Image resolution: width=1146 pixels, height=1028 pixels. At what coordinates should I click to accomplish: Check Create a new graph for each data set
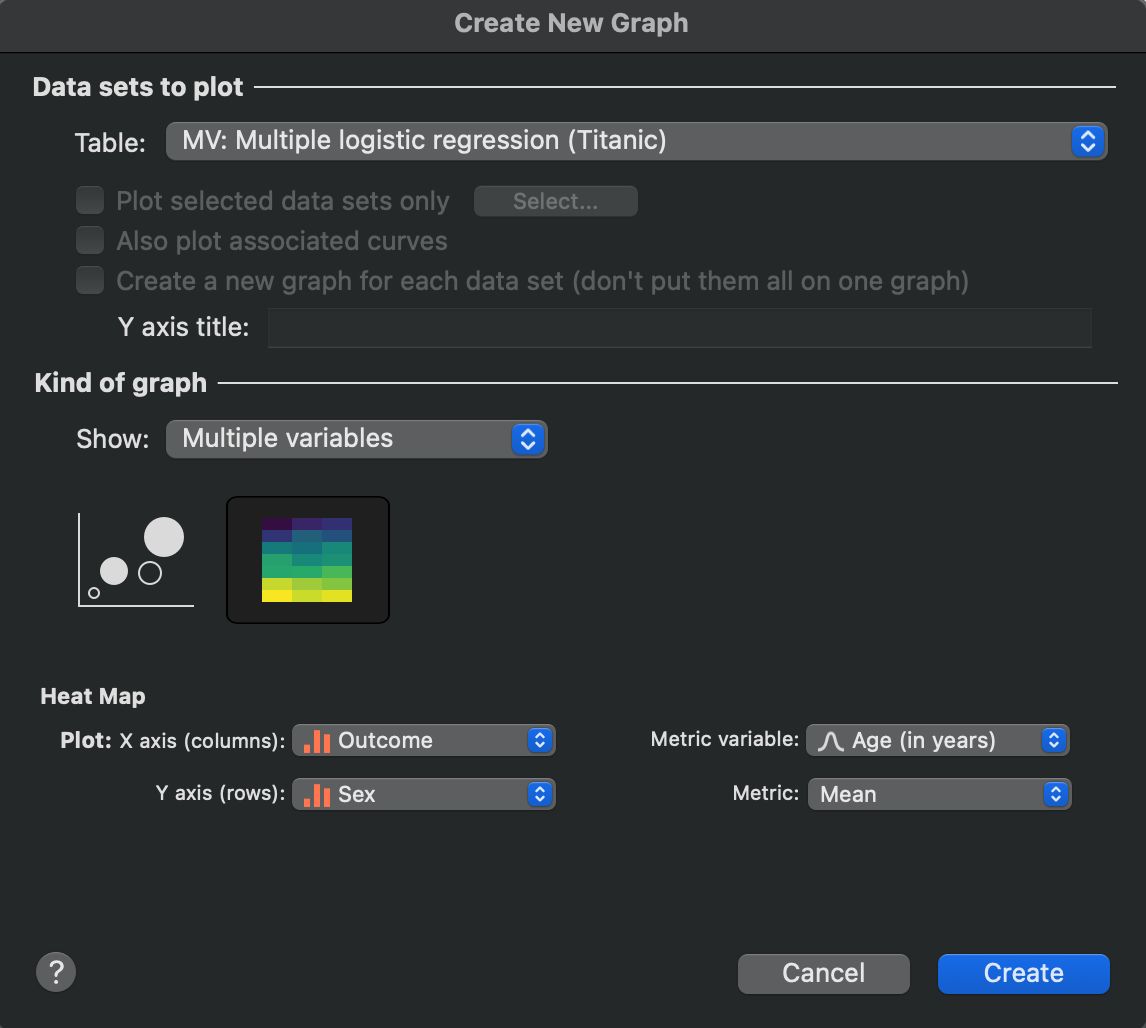[x=91, y=281]
